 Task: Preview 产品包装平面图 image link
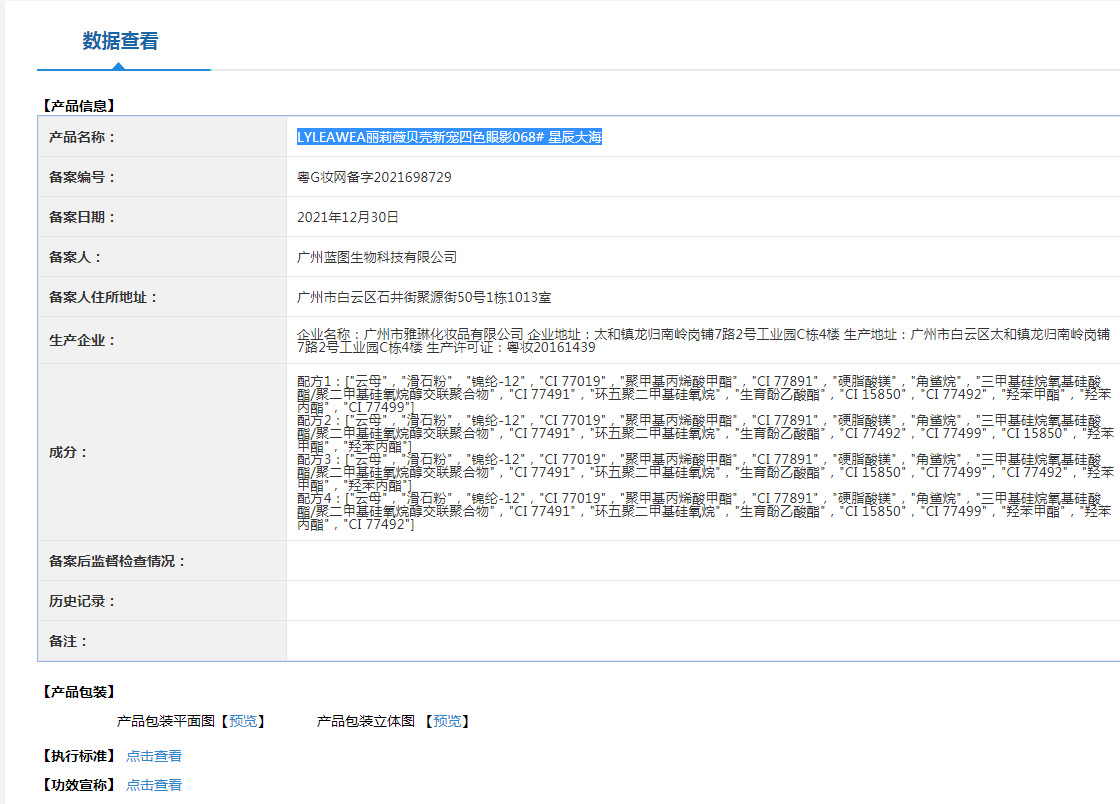(243, 721)
